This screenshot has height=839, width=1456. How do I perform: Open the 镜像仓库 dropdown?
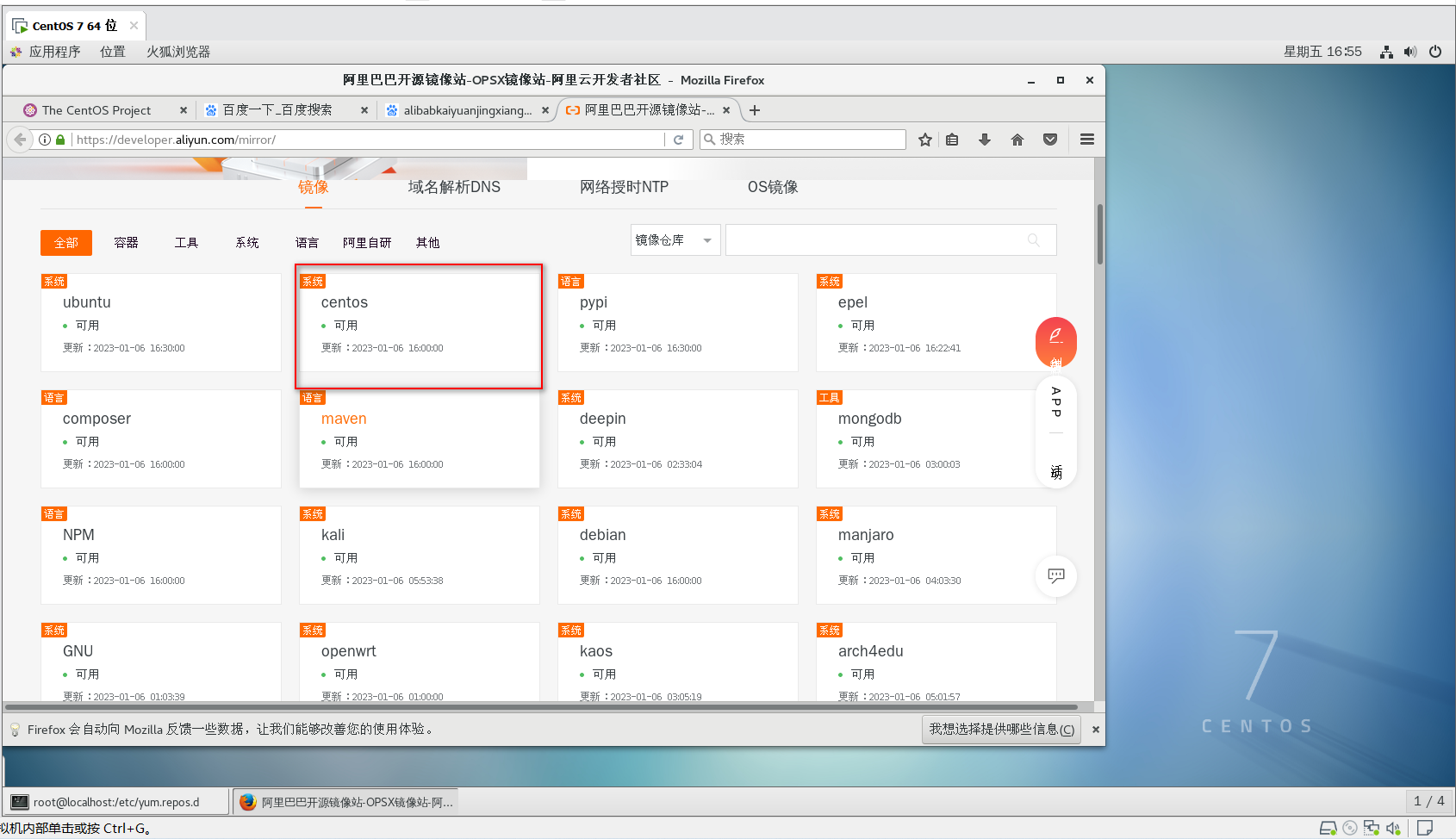pos(675,240)
